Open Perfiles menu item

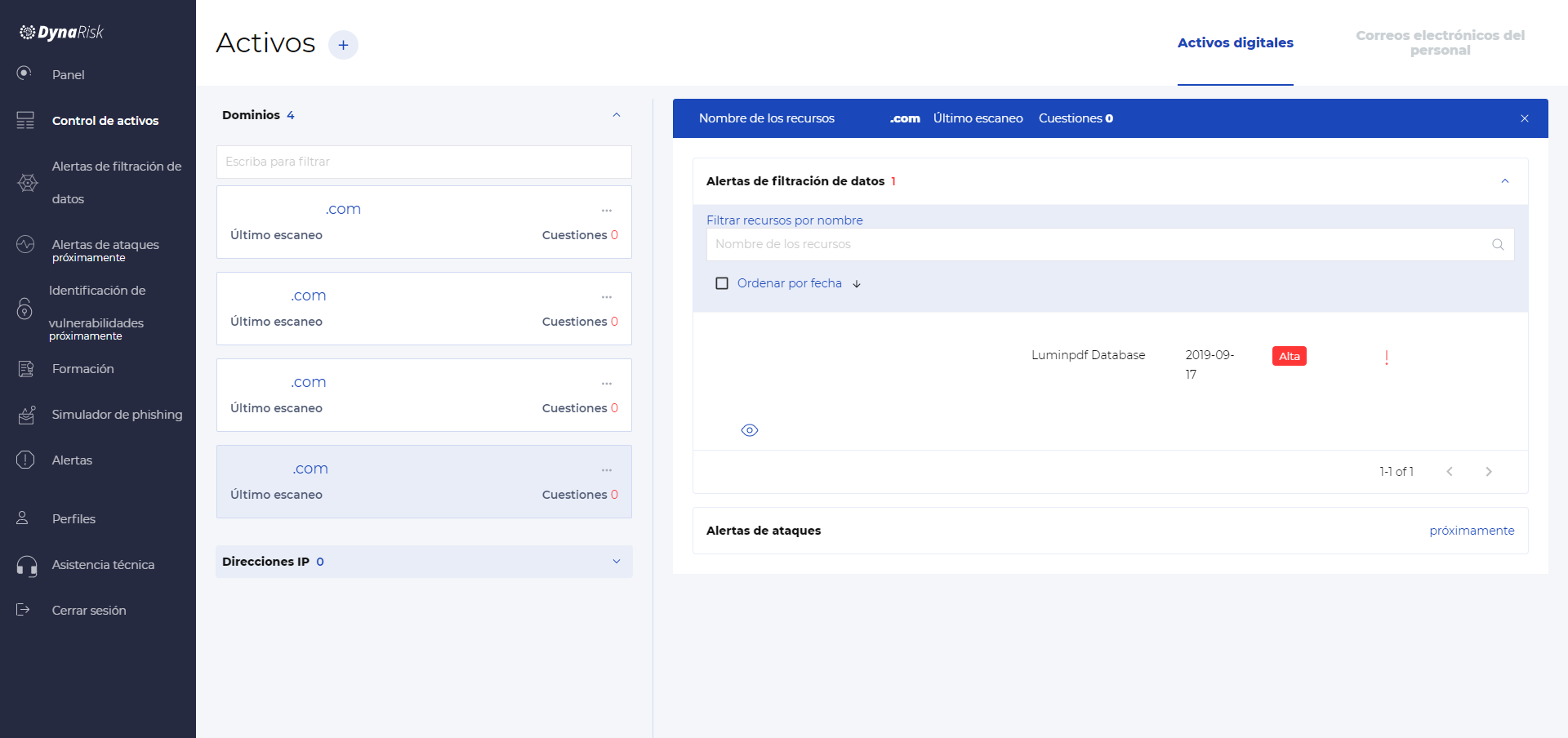click(x=73, y=519)
